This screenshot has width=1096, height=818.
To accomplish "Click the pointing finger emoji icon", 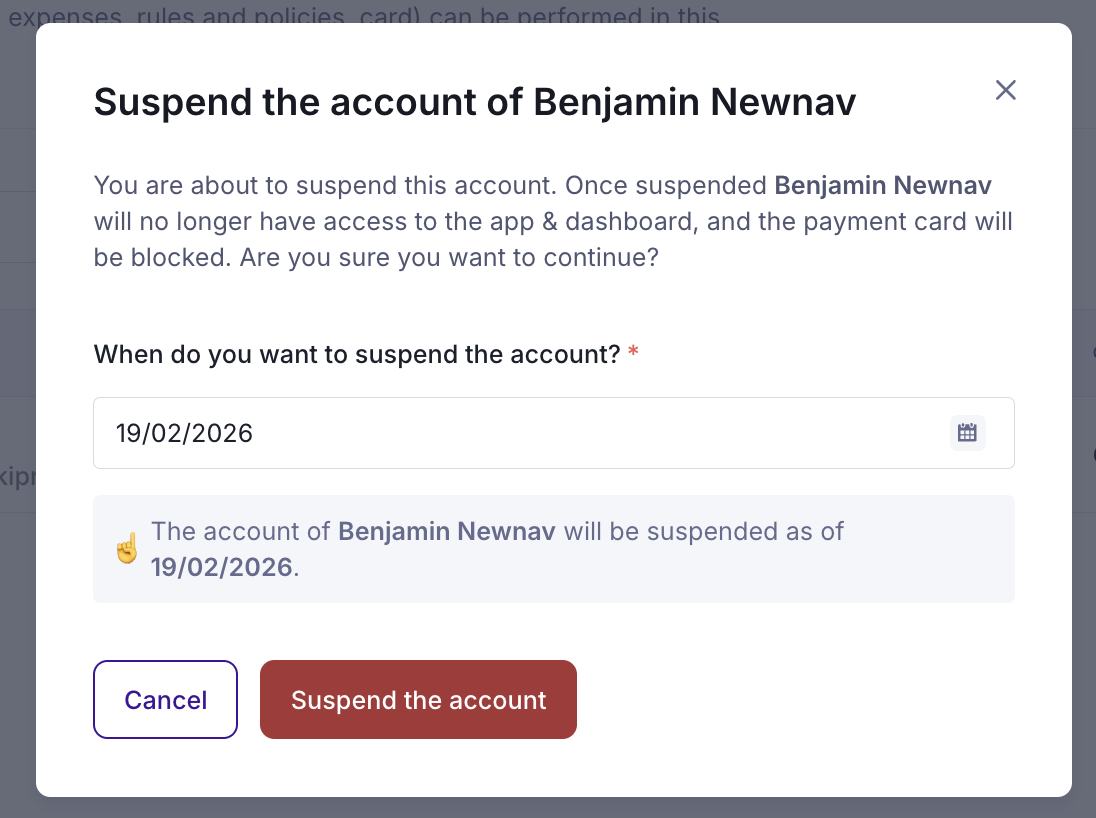I will [127, 549].
